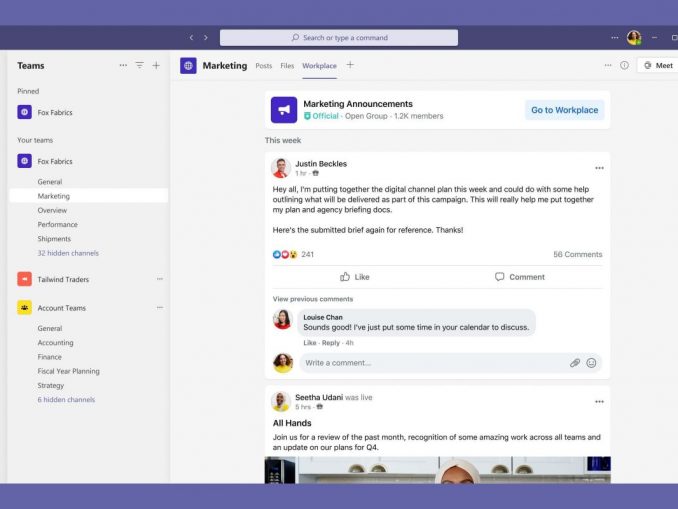Click Louise Chan's avatar
This screenshot has width=678, height=509.
click(x=283, y=319)
